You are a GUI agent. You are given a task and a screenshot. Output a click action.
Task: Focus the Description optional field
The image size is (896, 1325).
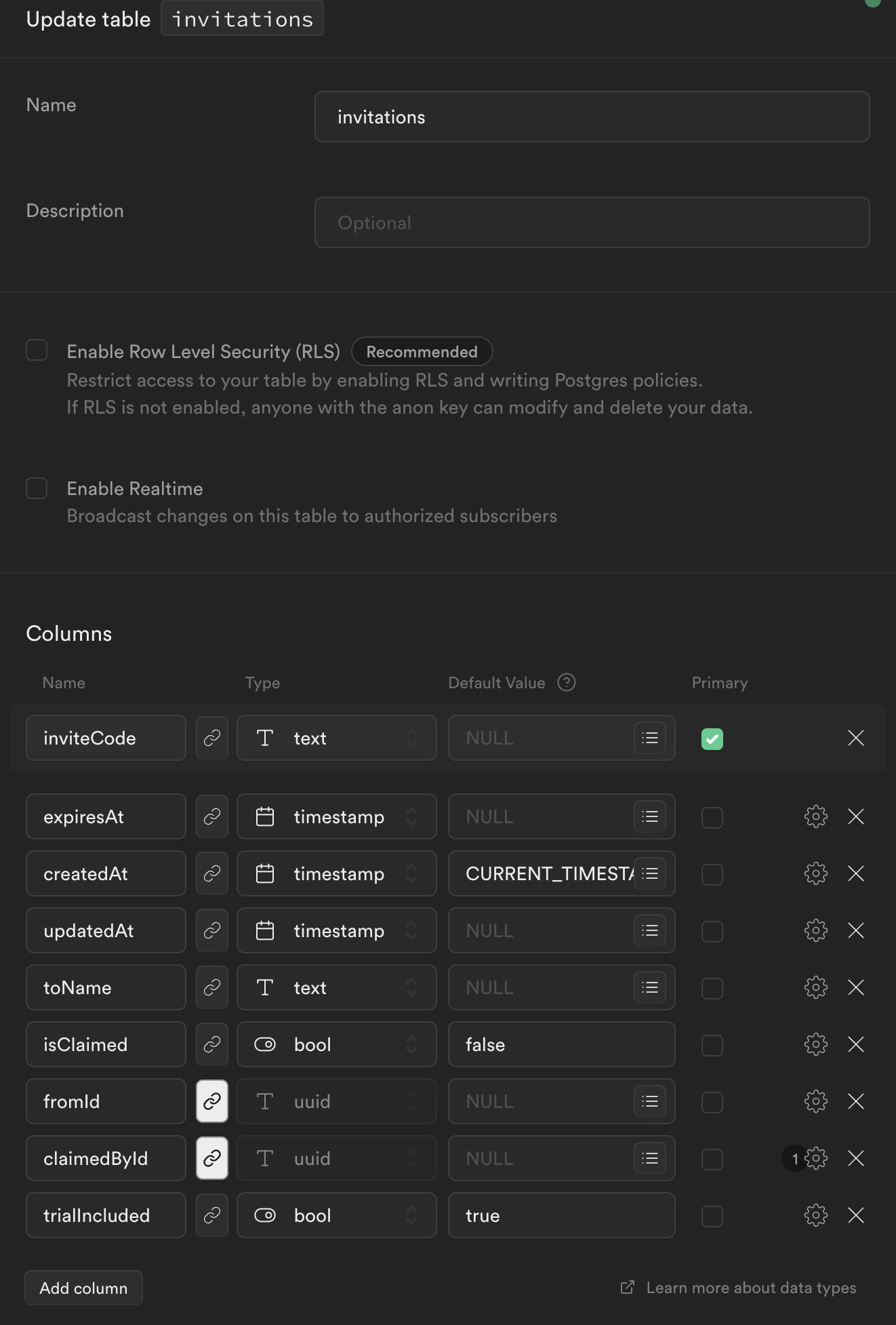point(592,222)
